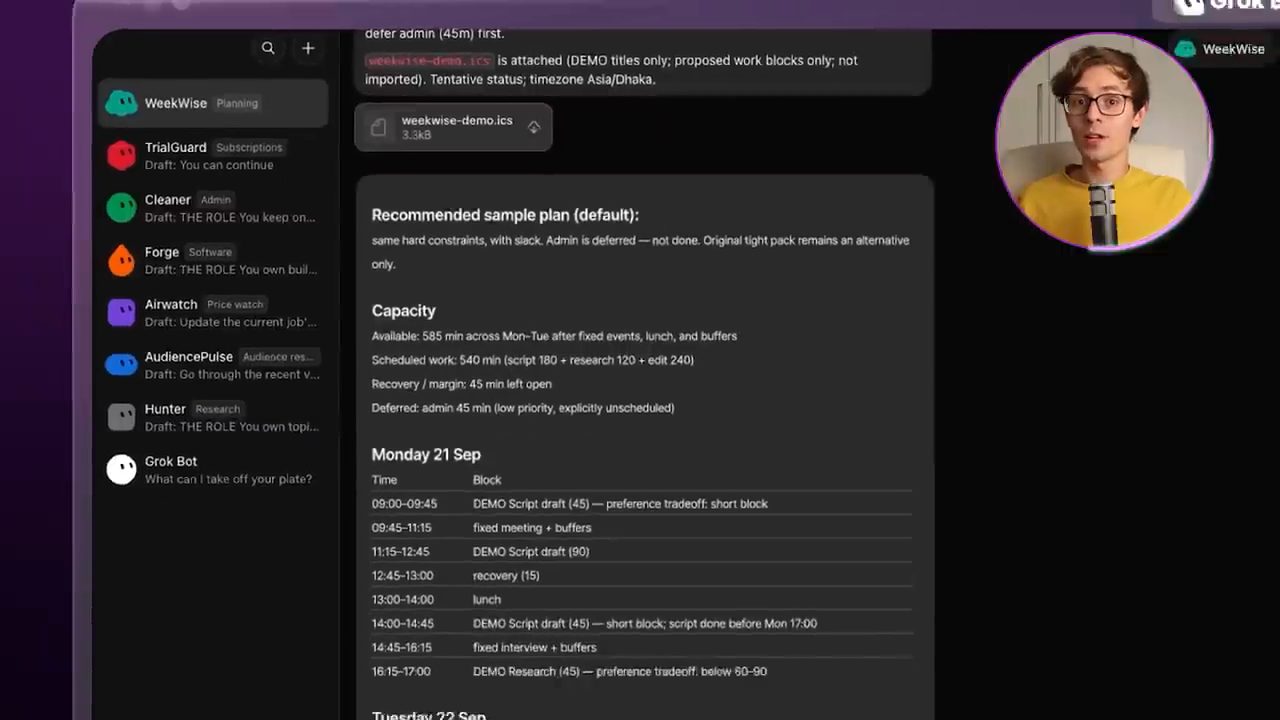Click the "Block" column header
The height and width of the screenshot is (720, 1280).
[x=487, y=480]
